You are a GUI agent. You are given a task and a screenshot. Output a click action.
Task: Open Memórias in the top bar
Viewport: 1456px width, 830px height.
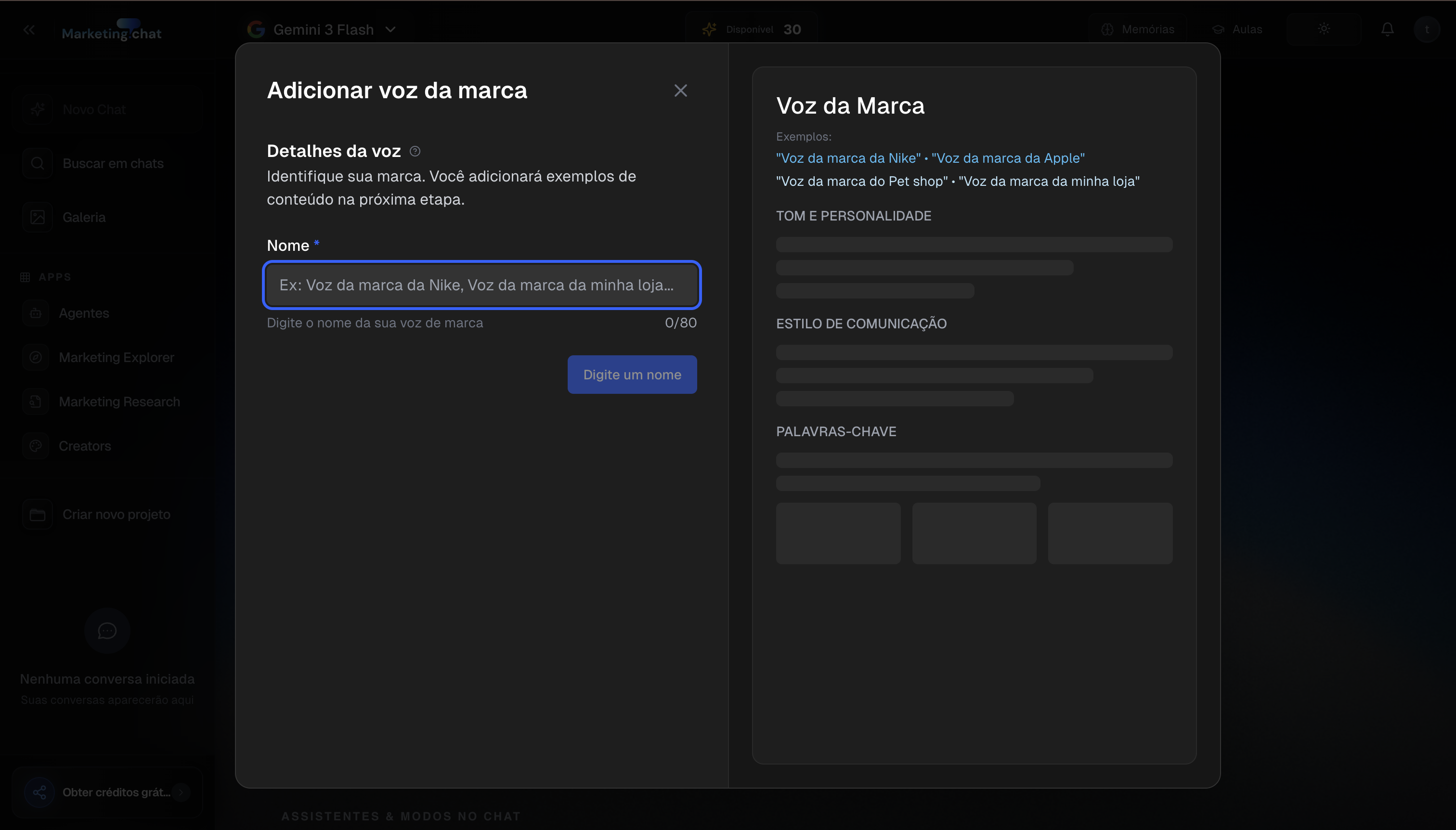click(x=1138, y=29)
